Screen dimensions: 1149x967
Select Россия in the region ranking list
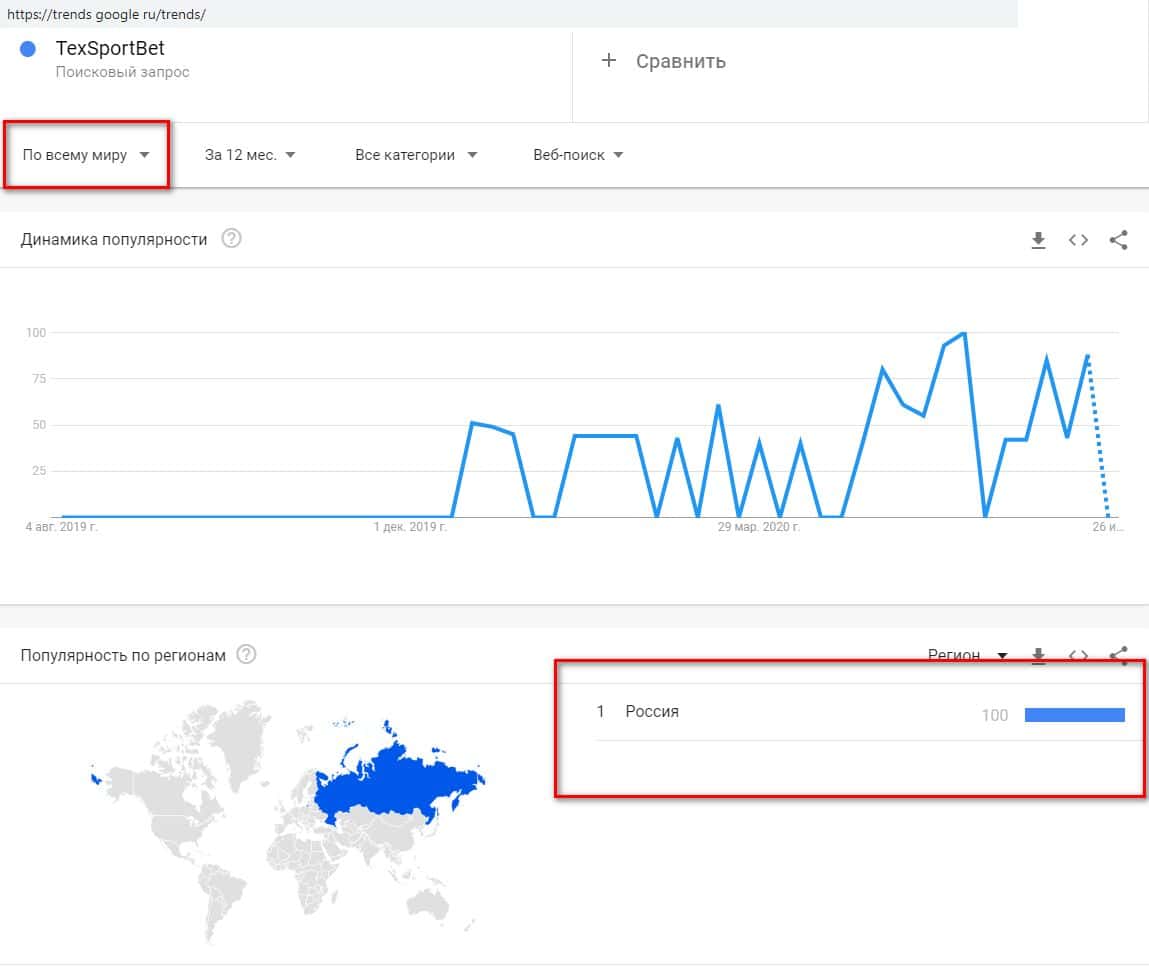tap(652, 712)
